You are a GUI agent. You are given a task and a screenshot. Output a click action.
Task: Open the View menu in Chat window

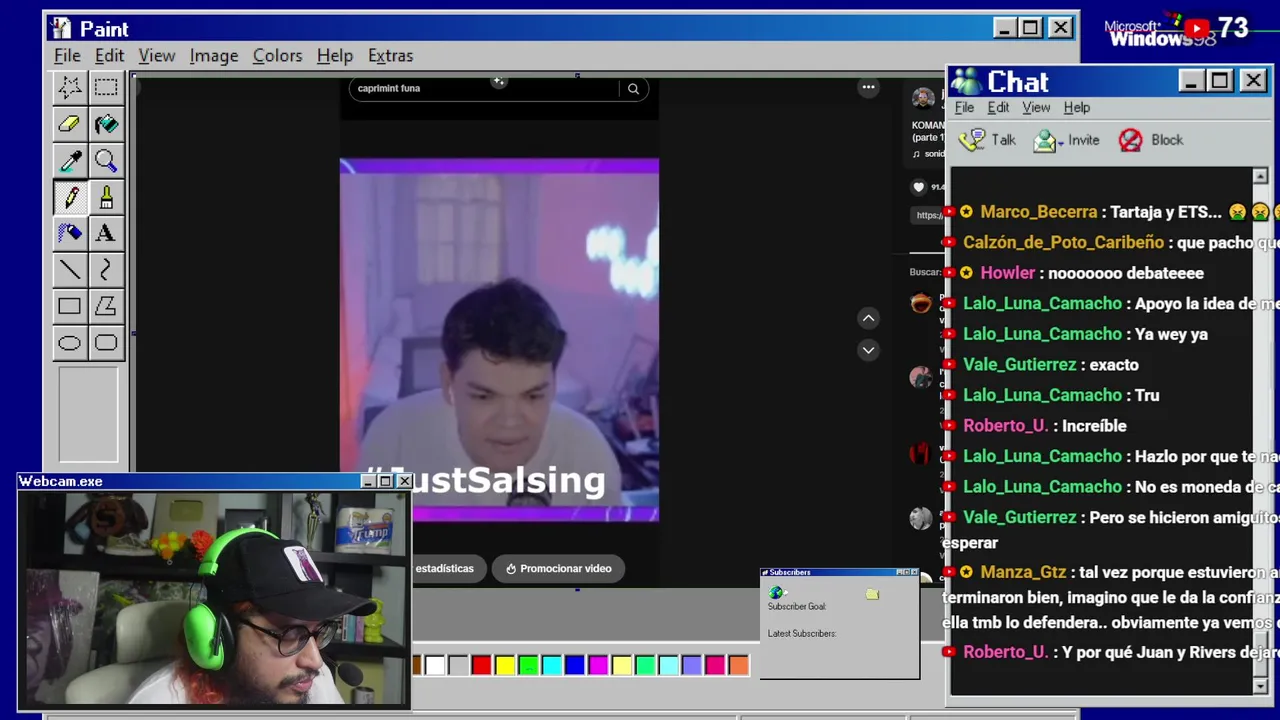click(x=1036, y=107)
